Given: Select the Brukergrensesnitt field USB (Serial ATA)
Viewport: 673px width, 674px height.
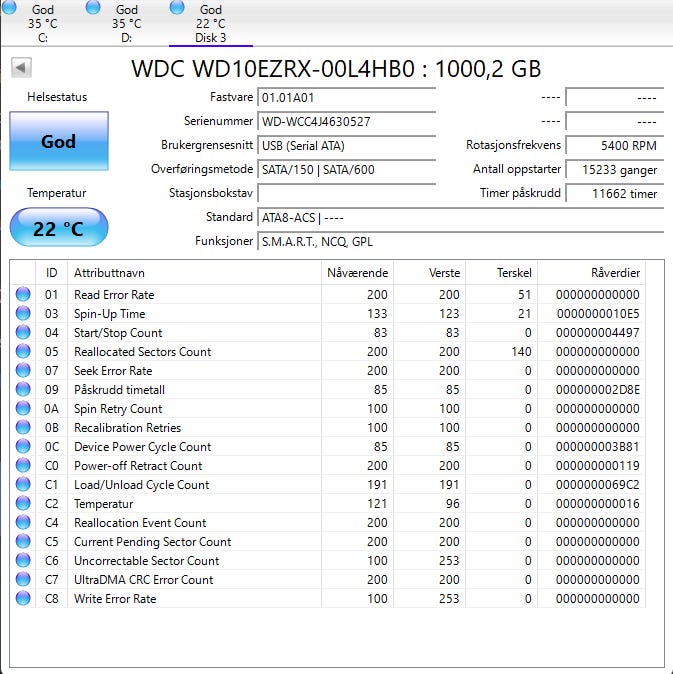Looking at the screenshot, I should click(x=346, y=146).
